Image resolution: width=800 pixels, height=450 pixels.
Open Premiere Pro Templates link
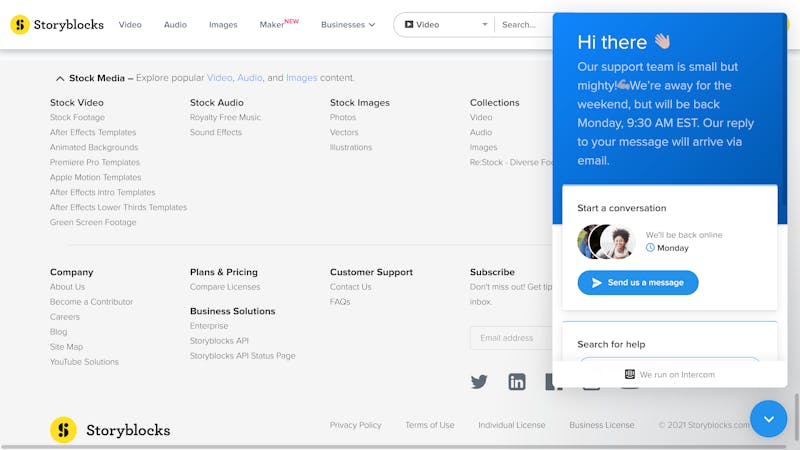tap(94, 162)
